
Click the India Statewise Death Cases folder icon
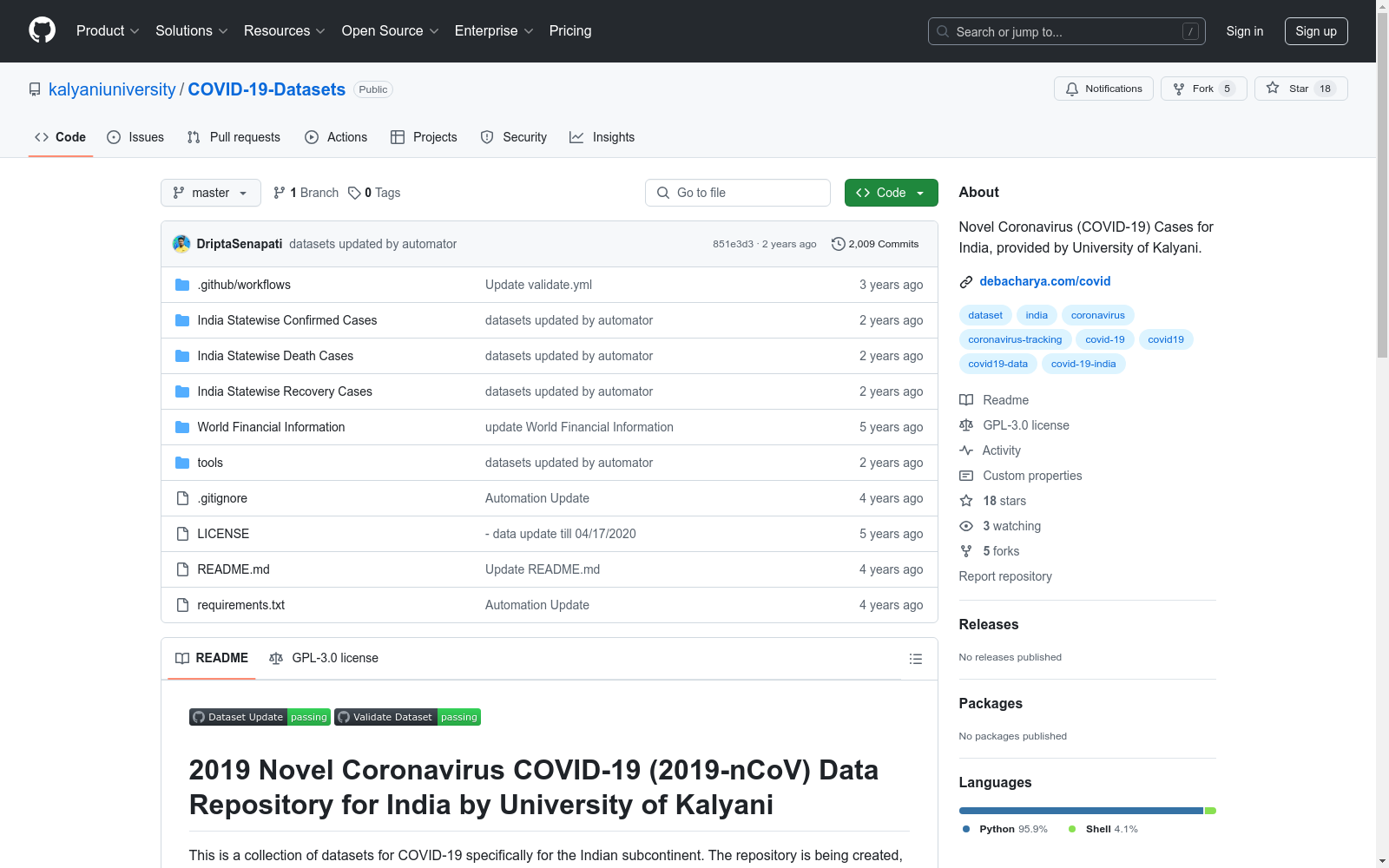(x=182, y=356)
